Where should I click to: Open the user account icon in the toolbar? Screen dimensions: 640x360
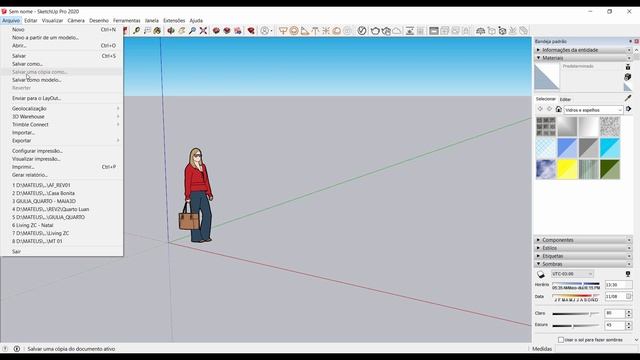tap(265, 31)
